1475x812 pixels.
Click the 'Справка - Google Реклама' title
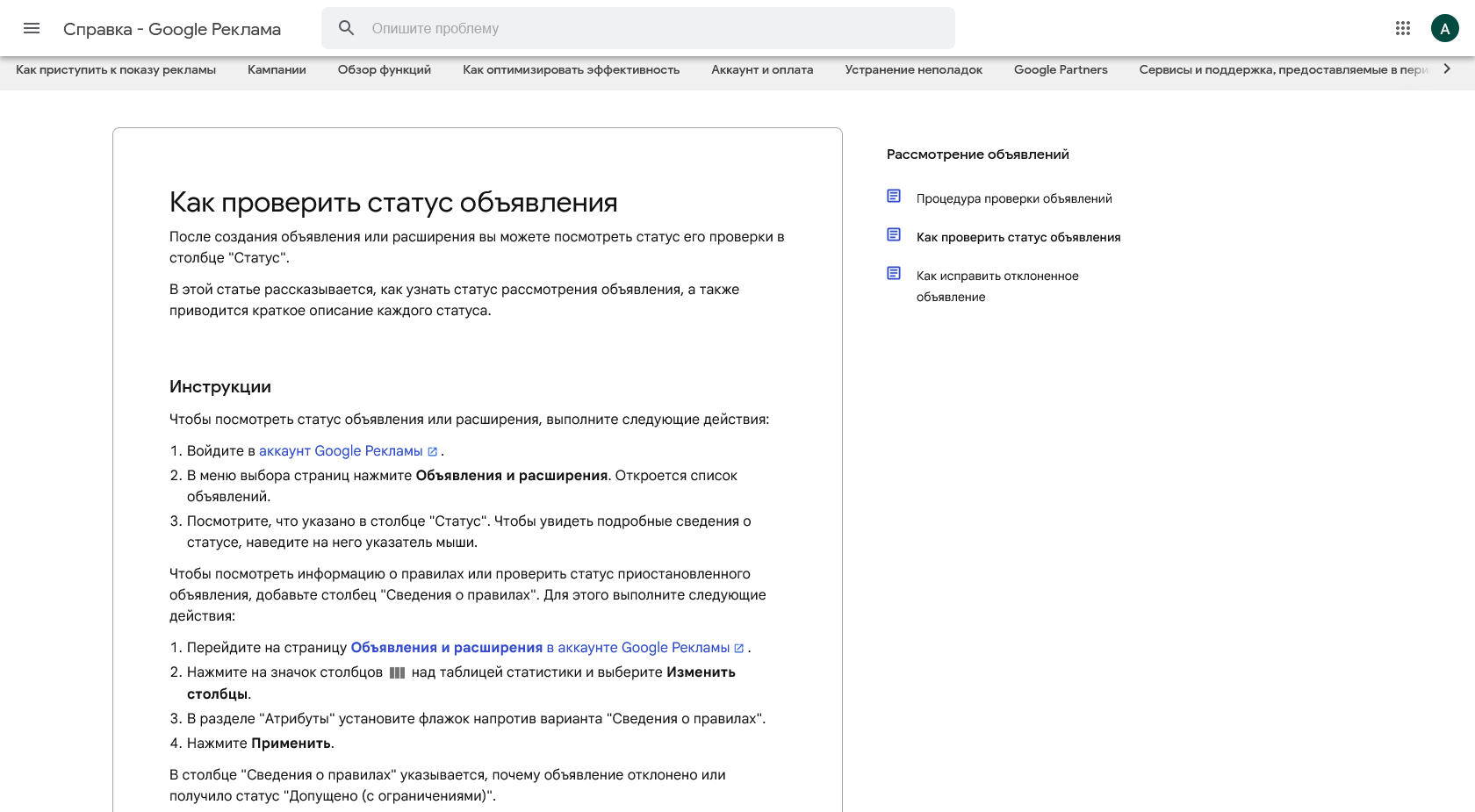(172, 29)
